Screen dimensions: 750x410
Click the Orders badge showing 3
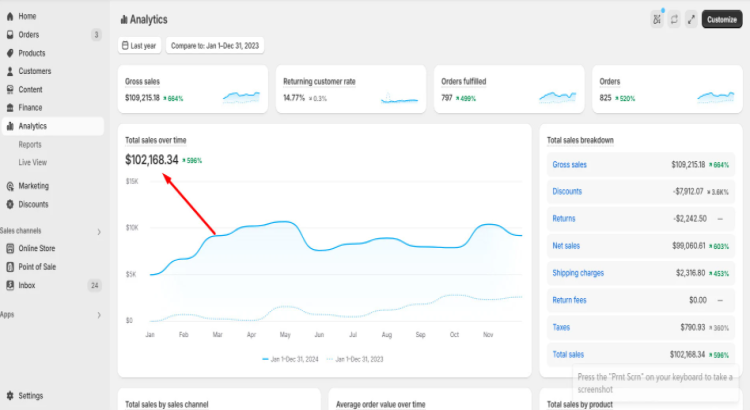pyautogui.click(x=96, y=34)
